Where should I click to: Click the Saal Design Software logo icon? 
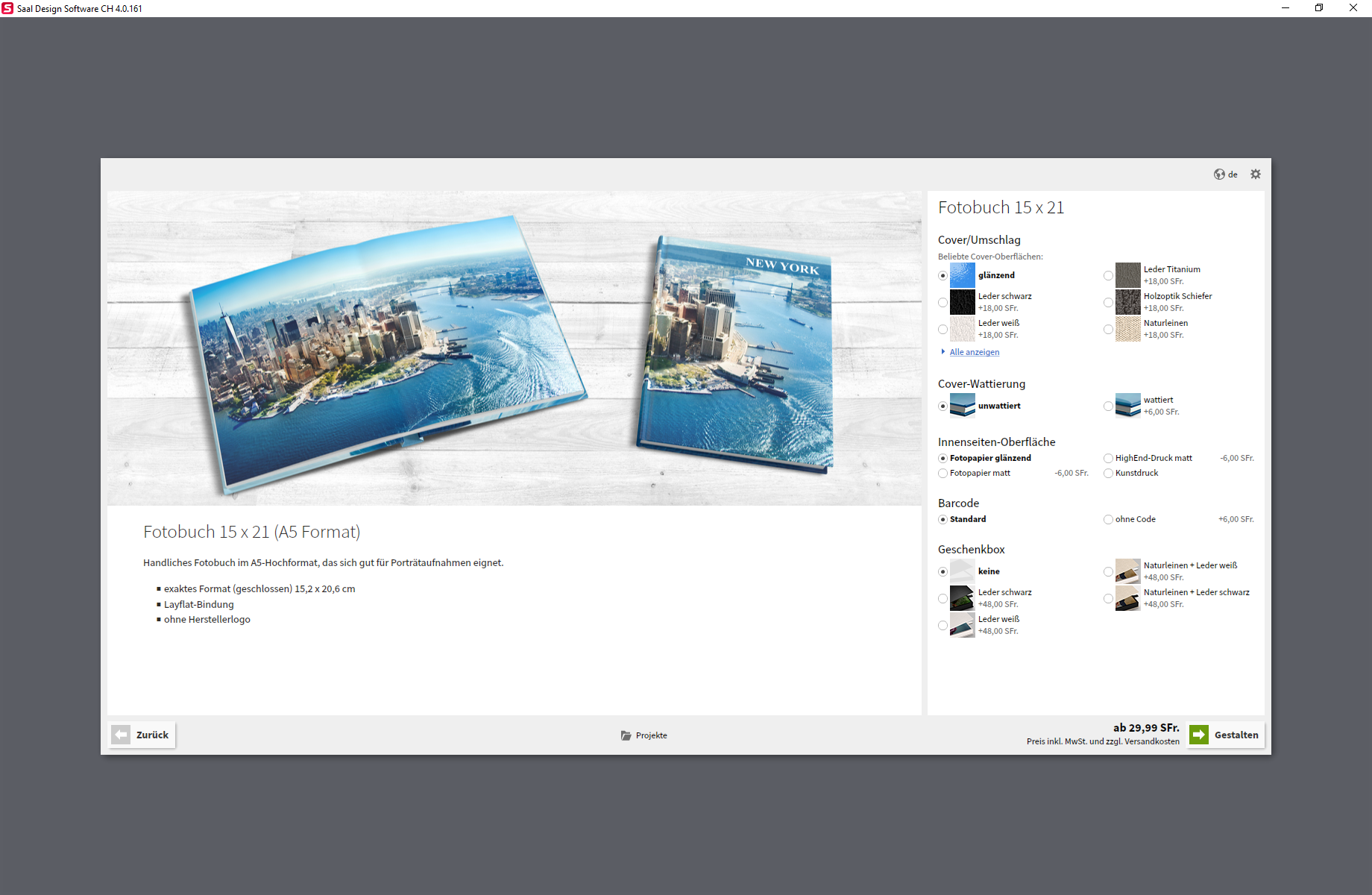7,8
